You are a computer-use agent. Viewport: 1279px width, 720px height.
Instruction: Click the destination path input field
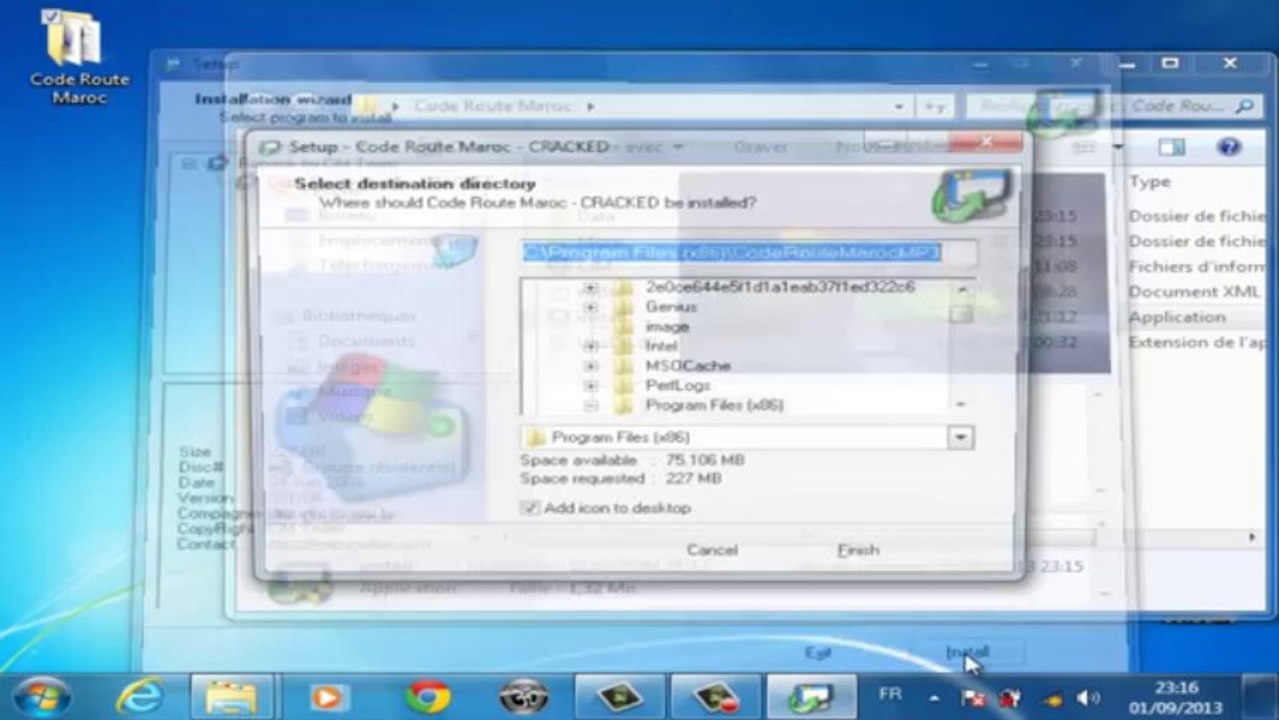747,253
